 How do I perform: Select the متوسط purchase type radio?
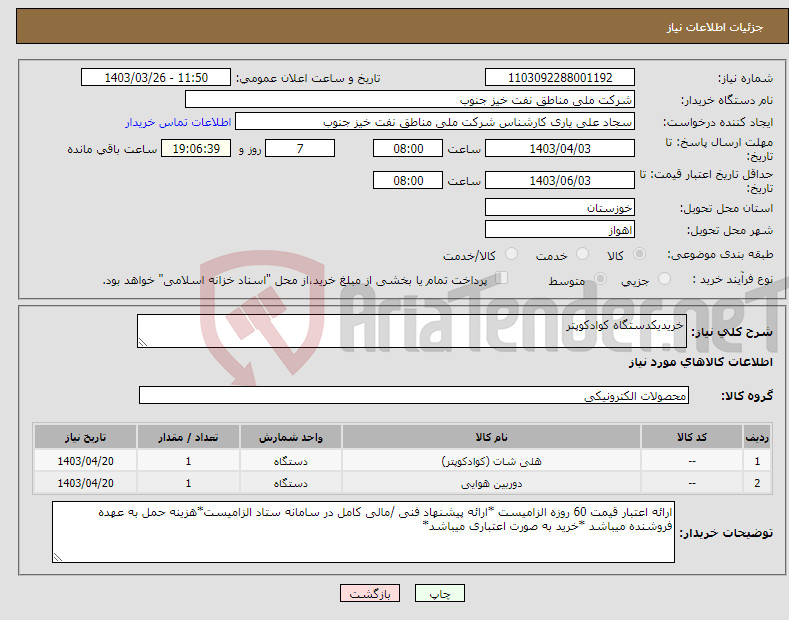pyautogui.click(x=600, y=279)
